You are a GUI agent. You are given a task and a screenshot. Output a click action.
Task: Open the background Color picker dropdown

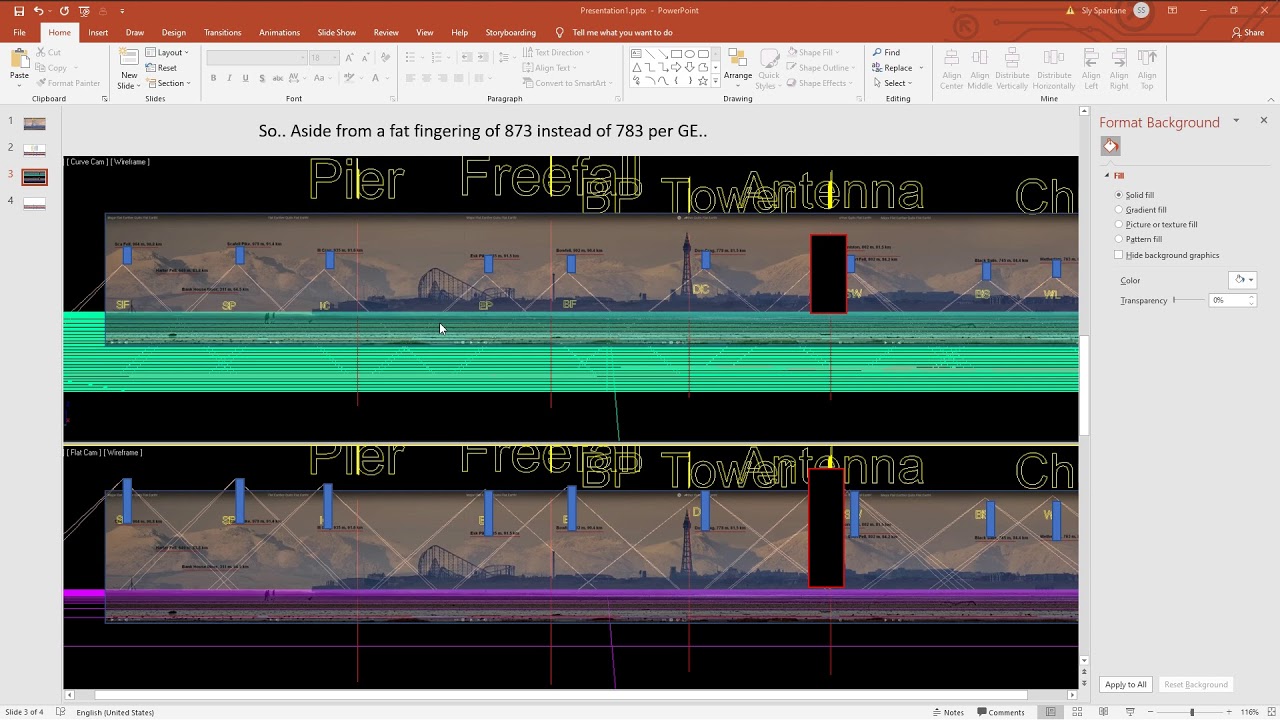coord(1243,280)
